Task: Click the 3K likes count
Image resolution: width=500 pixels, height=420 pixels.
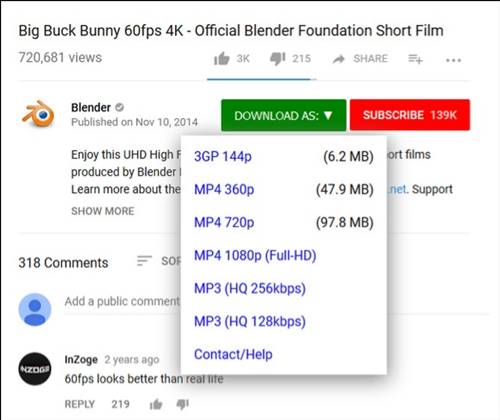Action: coord(243,59)
